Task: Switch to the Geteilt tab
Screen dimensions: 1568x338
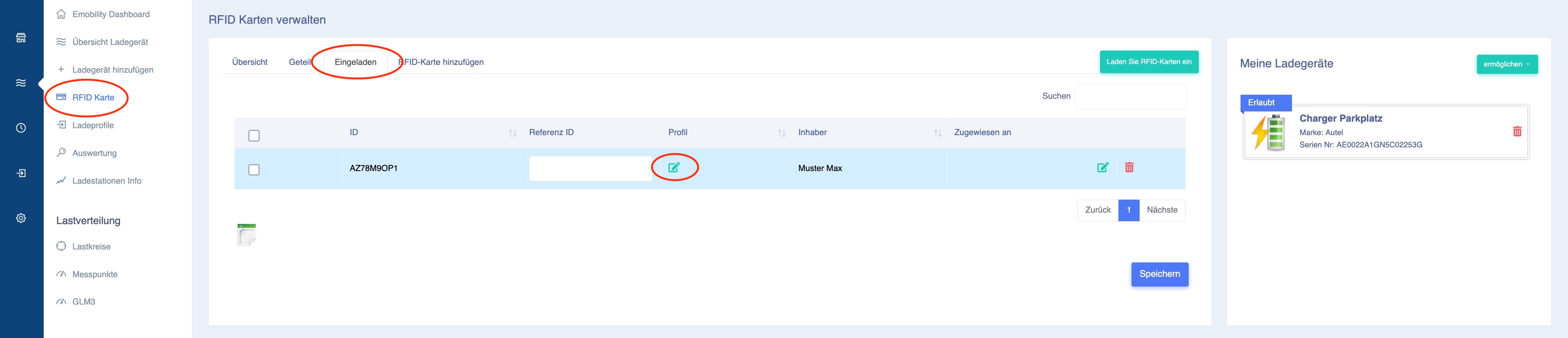Action: point(301,62)
